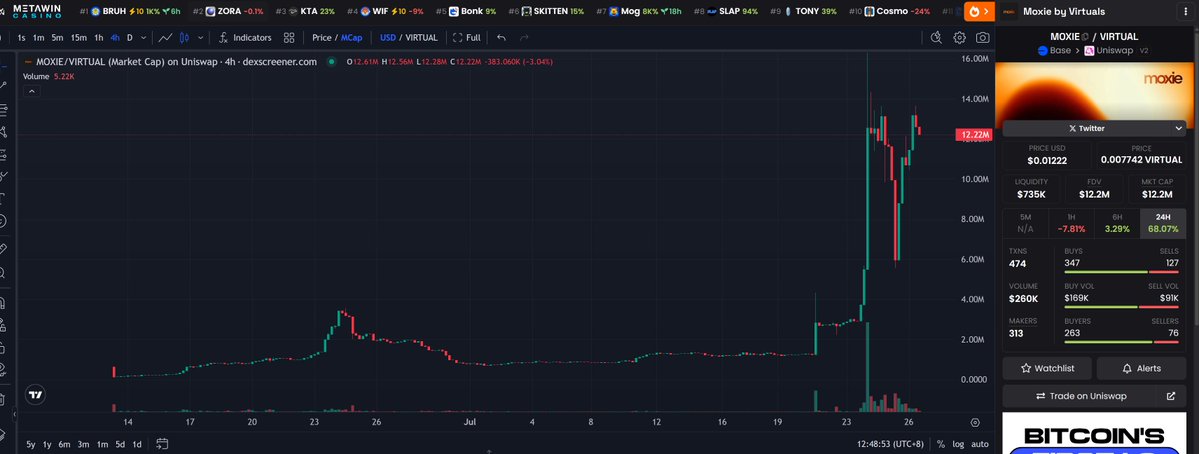Set chart denomination to USD
Screen dimensions: 1199x454
[388, 37]
